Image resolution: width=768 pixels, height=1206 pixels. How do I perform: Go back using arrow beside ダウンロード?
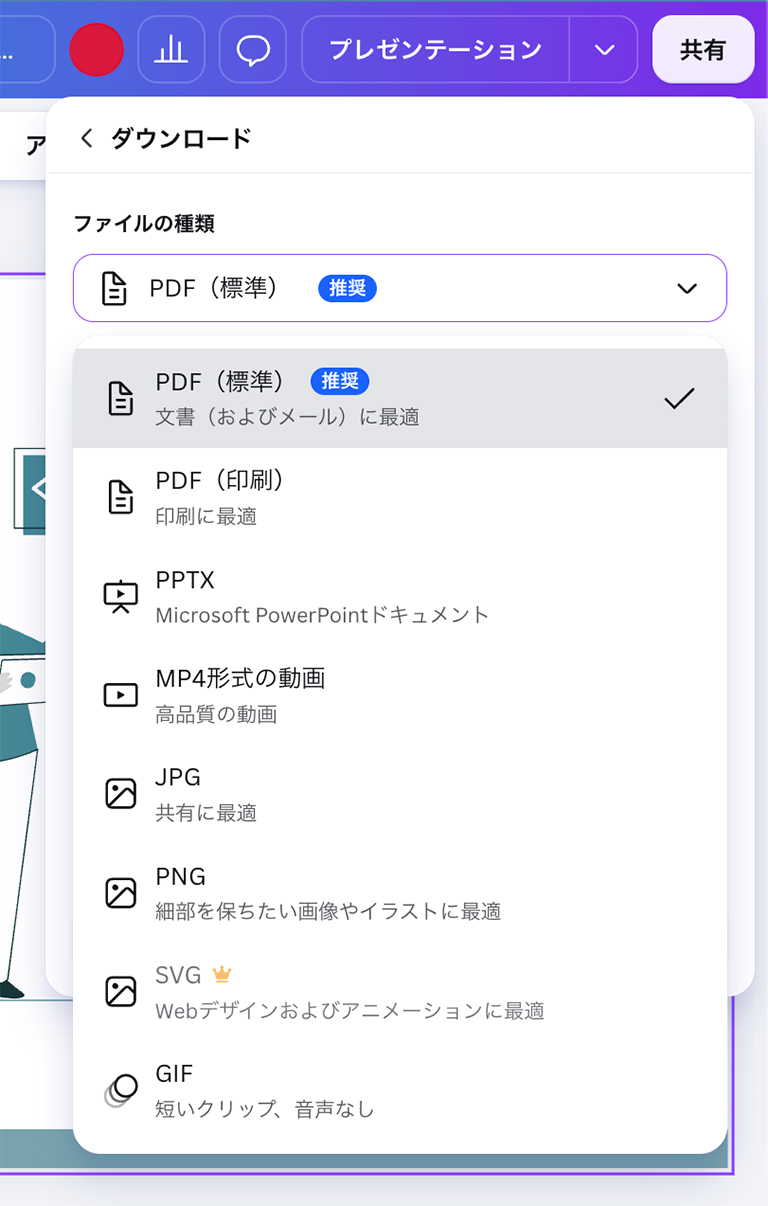tap(86, 138)
